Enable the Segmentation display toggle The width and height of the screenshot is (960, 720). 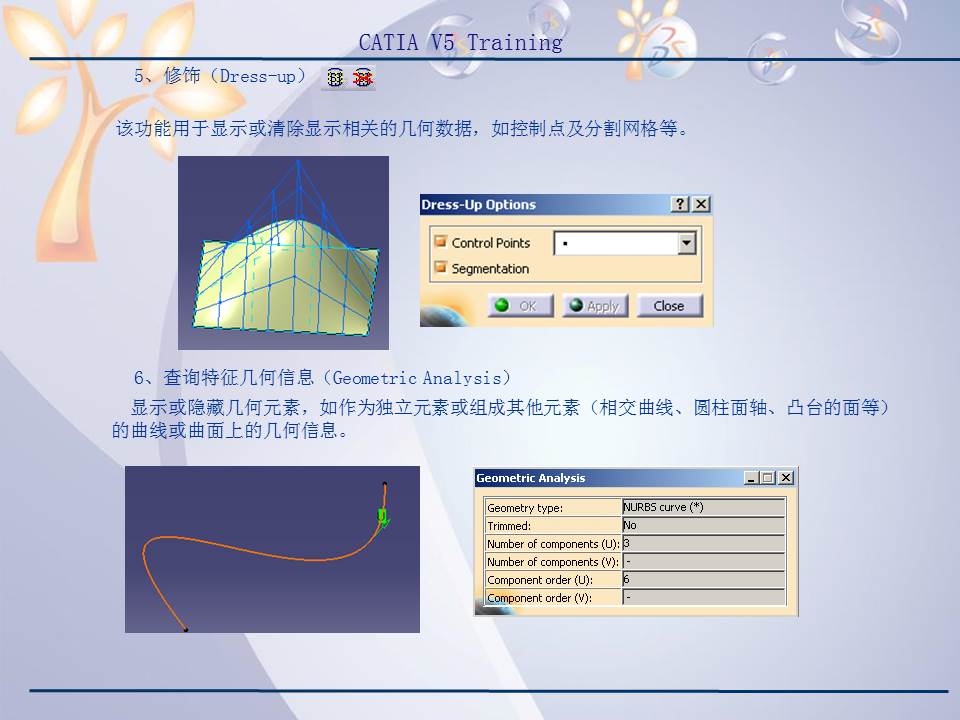440,266
